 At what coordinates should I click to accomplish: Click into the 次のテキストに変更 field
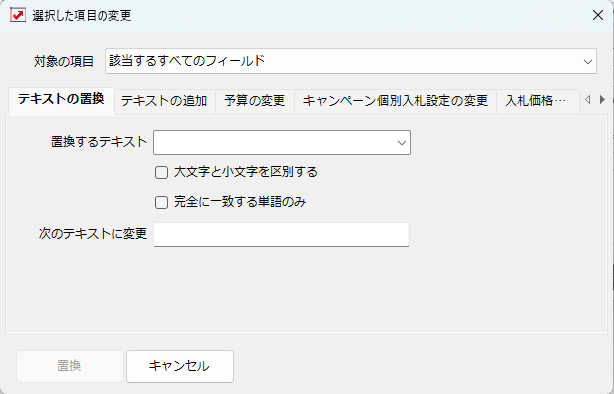click(x=281, y=235)
